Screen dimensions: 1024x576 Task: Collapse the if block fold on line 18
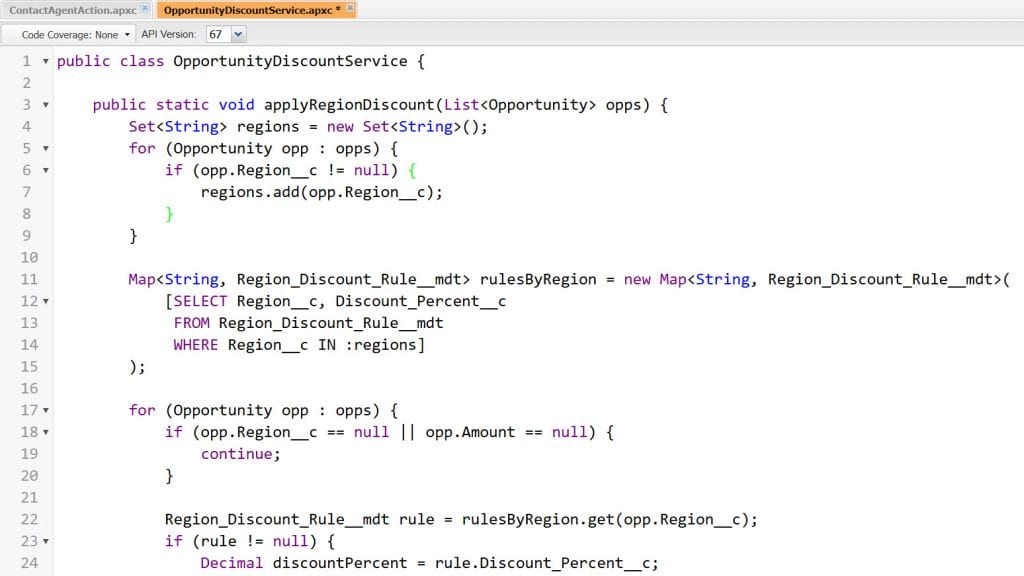click(x=46, y=432)
